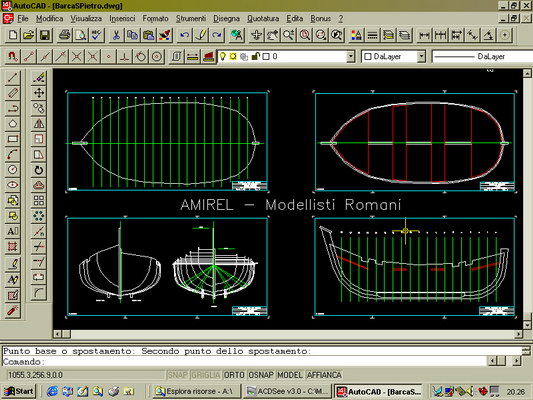Print the drawing using the printer icon
The image size is (533, 400).
tap(64, 35)
